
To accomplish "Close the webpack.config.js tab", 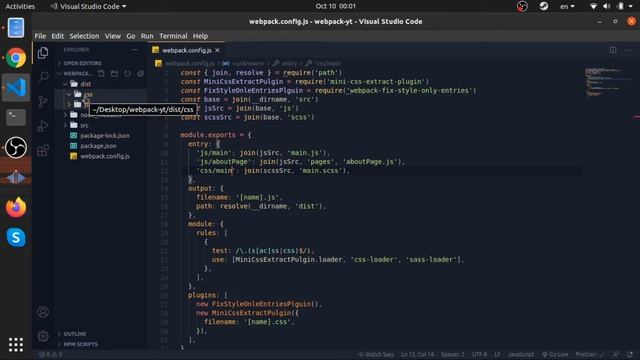I will [x=218, y=50].
